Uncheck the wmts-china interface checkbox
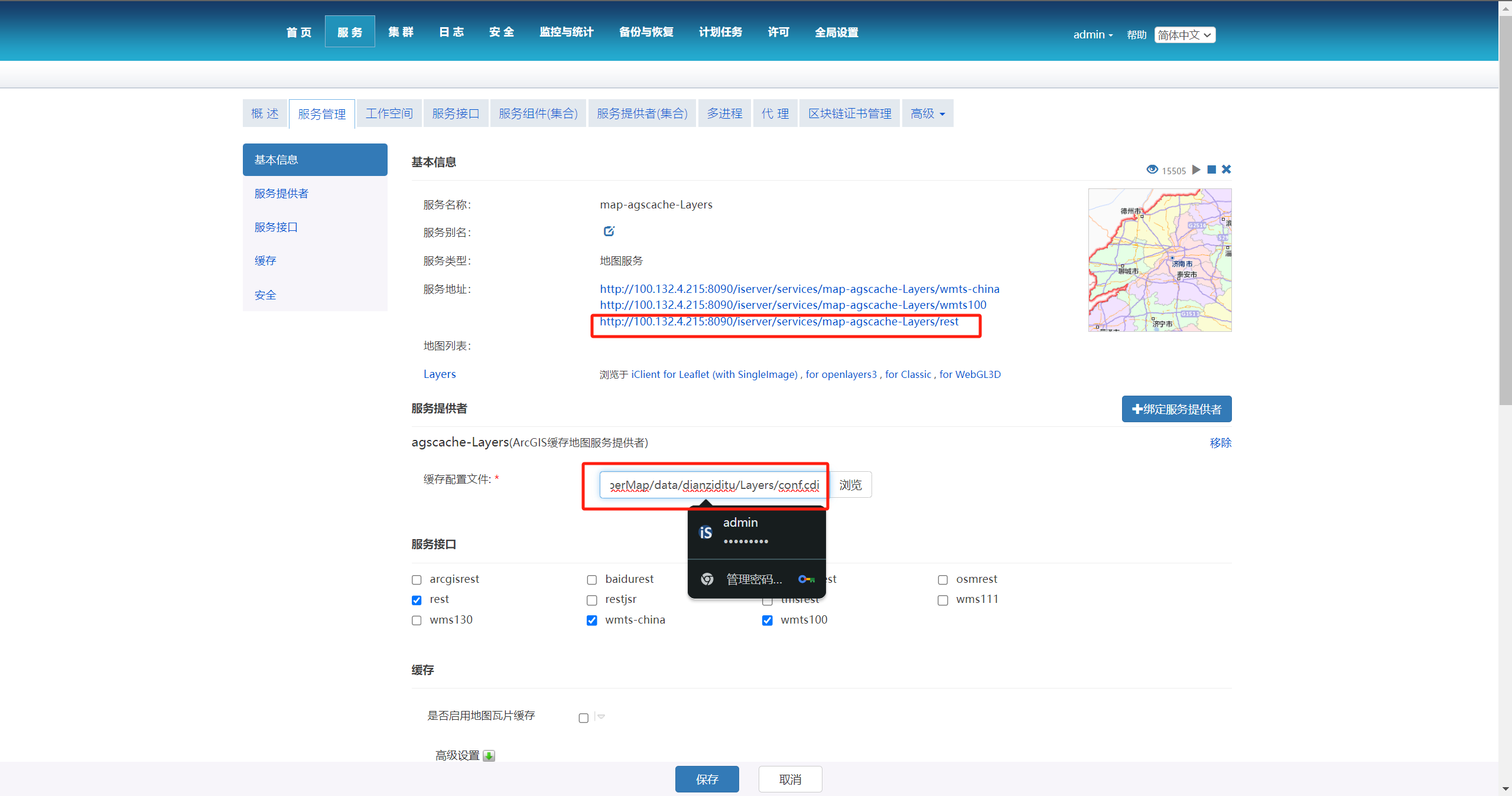The image size is (1512, 796). (591, 620)
